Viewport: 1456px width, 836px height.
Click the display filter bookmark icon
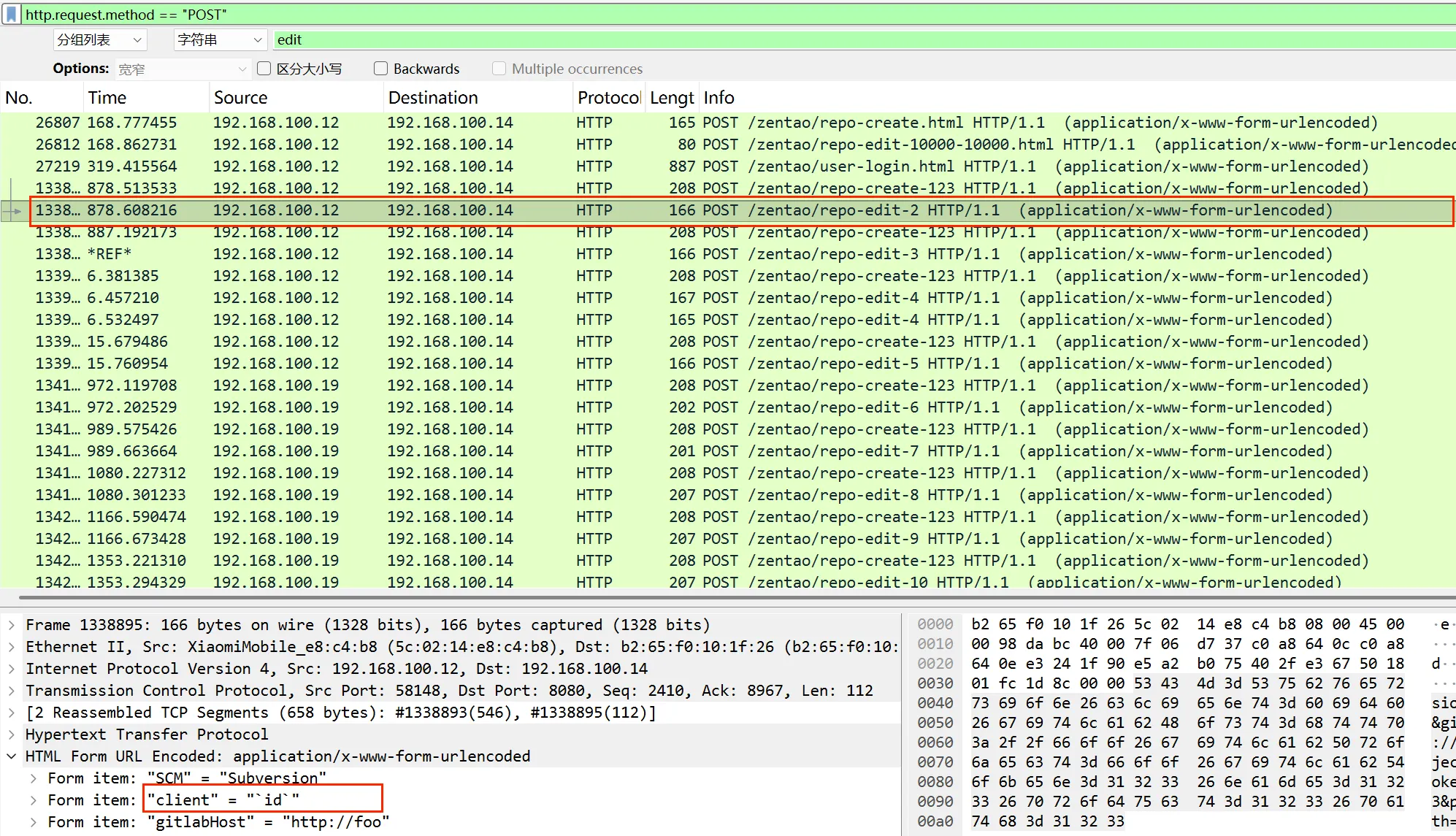(x=11, y=15)
